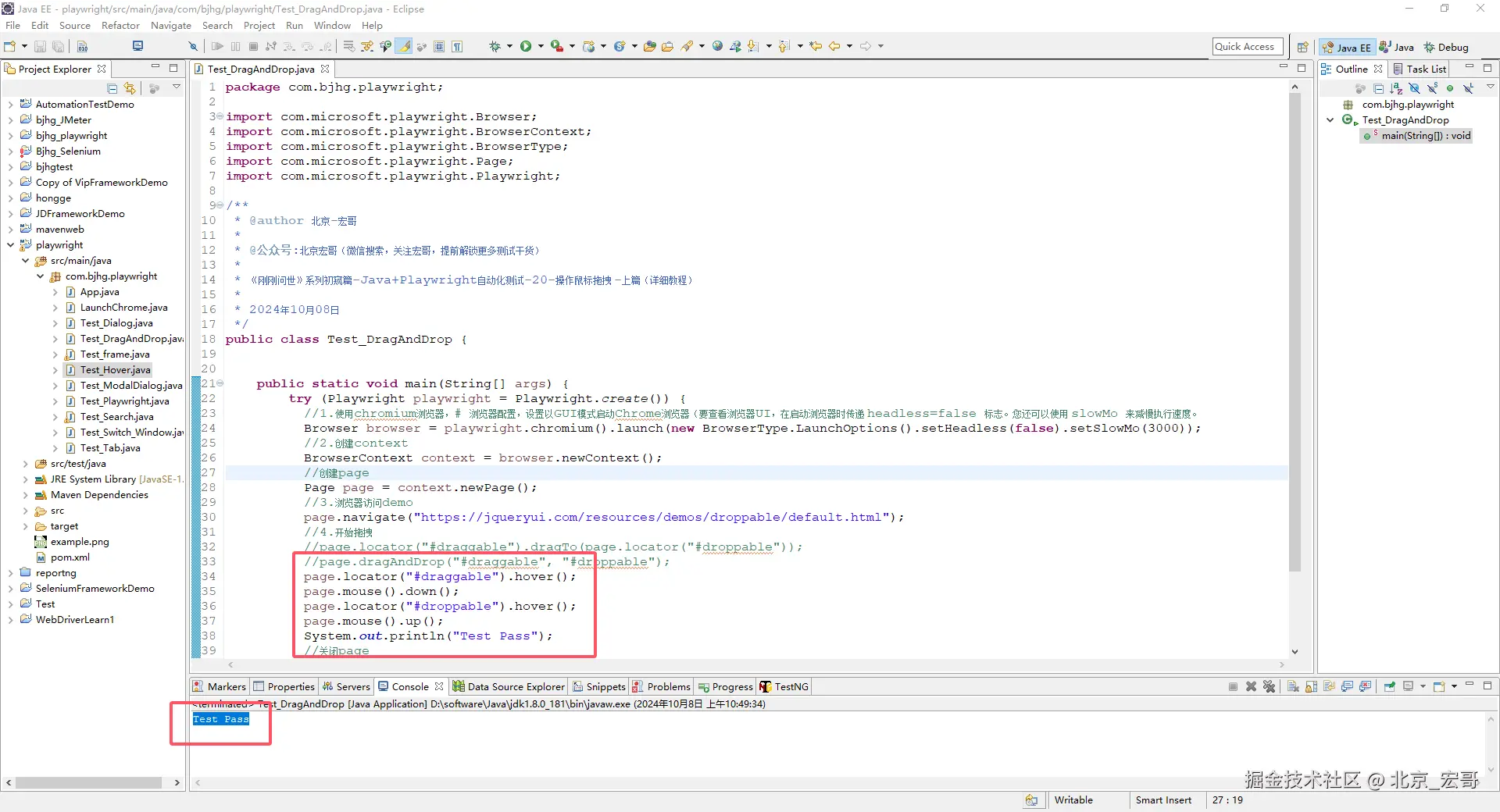Click the editor vertical scrollbar thumb
Viewport: 1500px width, 812px height.
(x=1295, y=333)
